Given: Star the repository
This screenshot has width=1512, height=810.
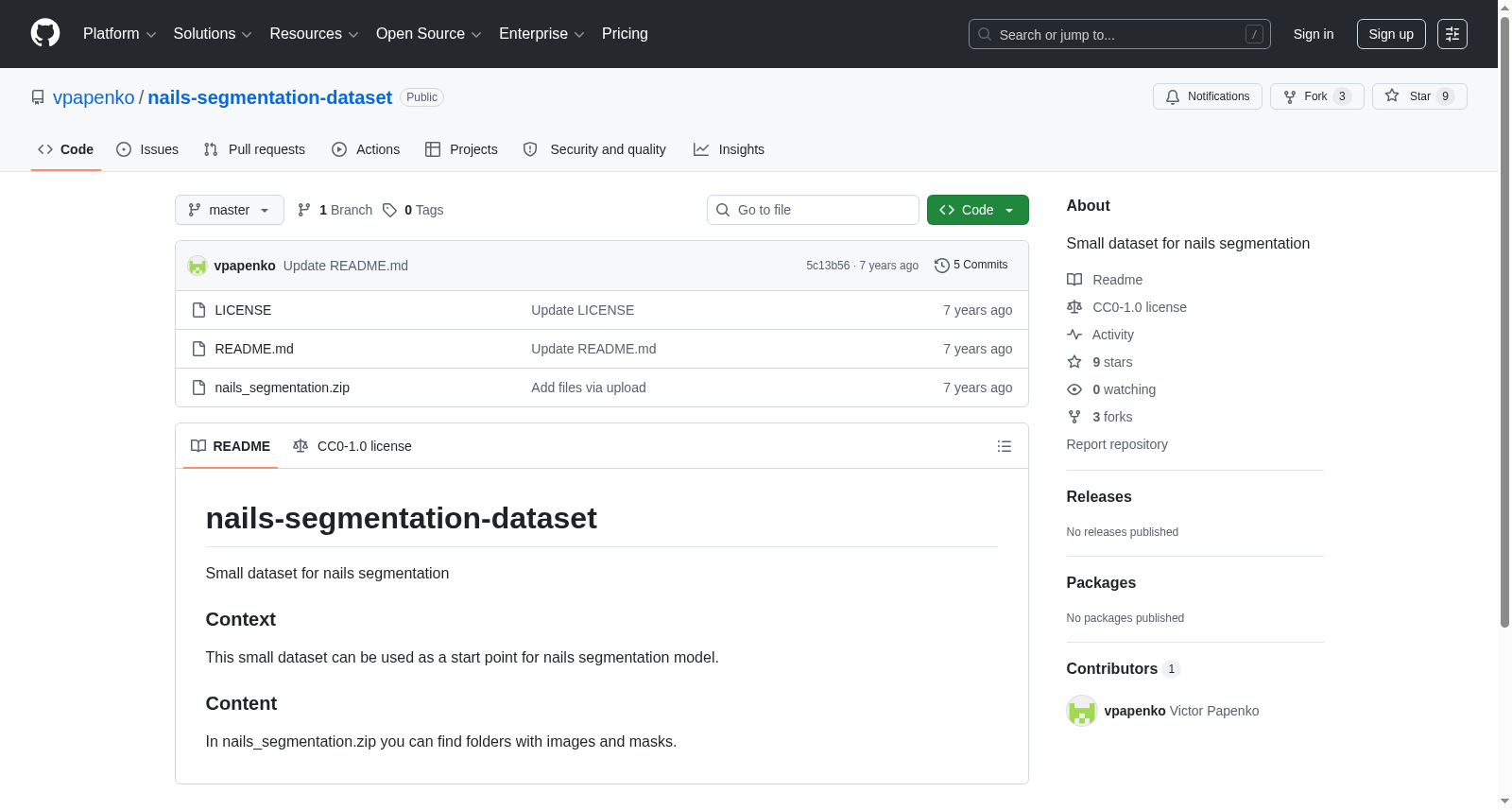Looking at the screenshot, I should pos(1419,96).
